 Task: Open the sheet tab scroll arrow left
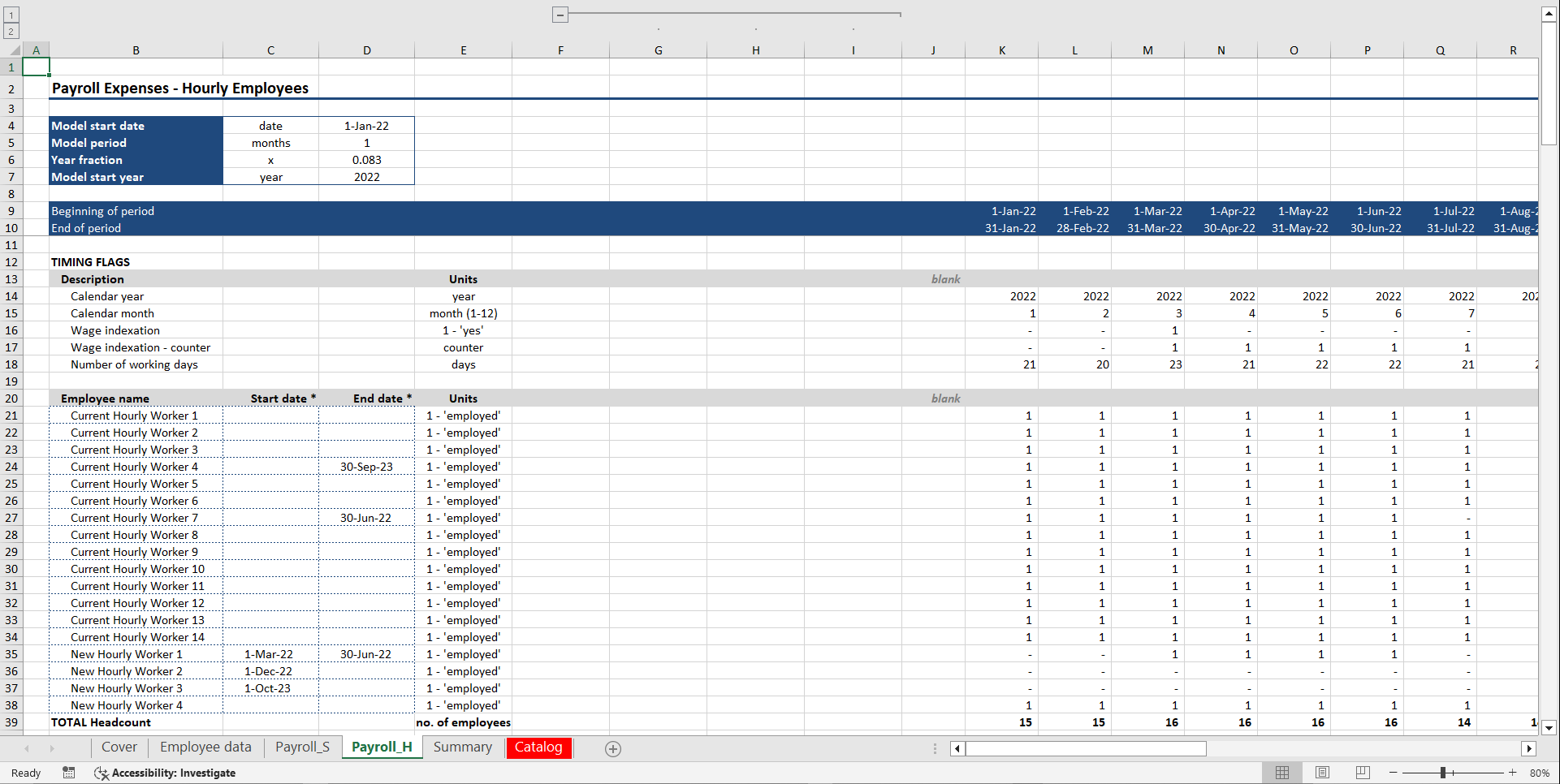click(27, 747)
